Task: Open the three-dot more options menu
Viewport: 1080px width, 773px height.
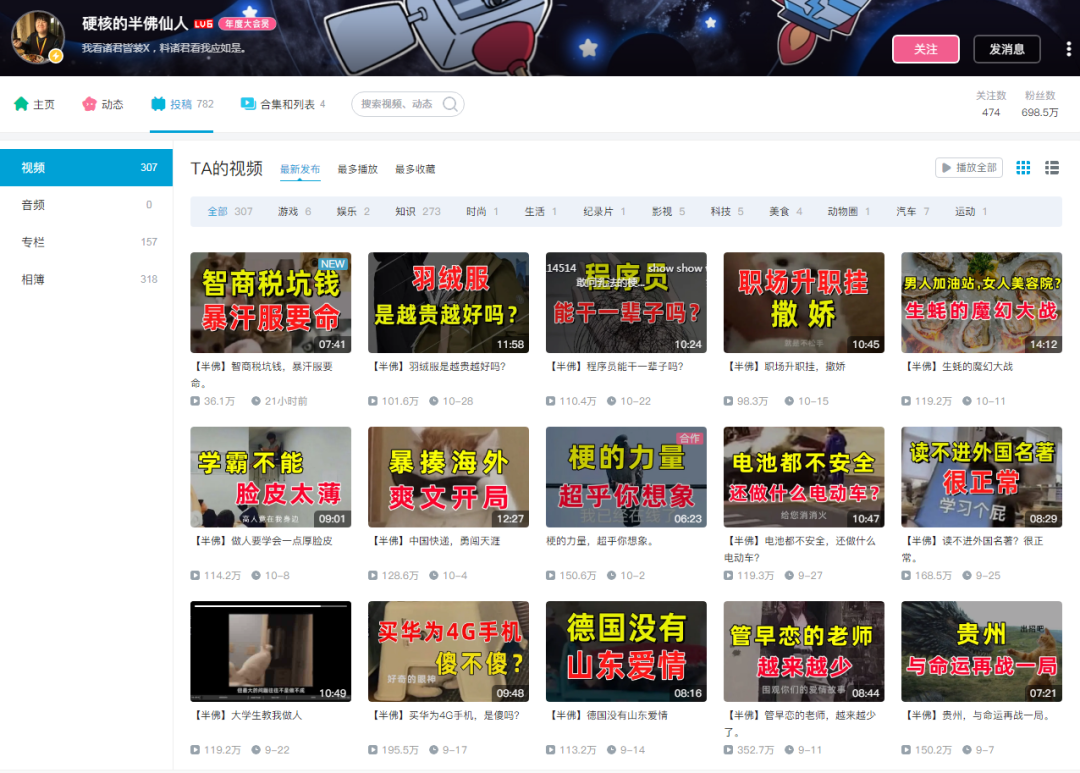Action: point(1068,49)
